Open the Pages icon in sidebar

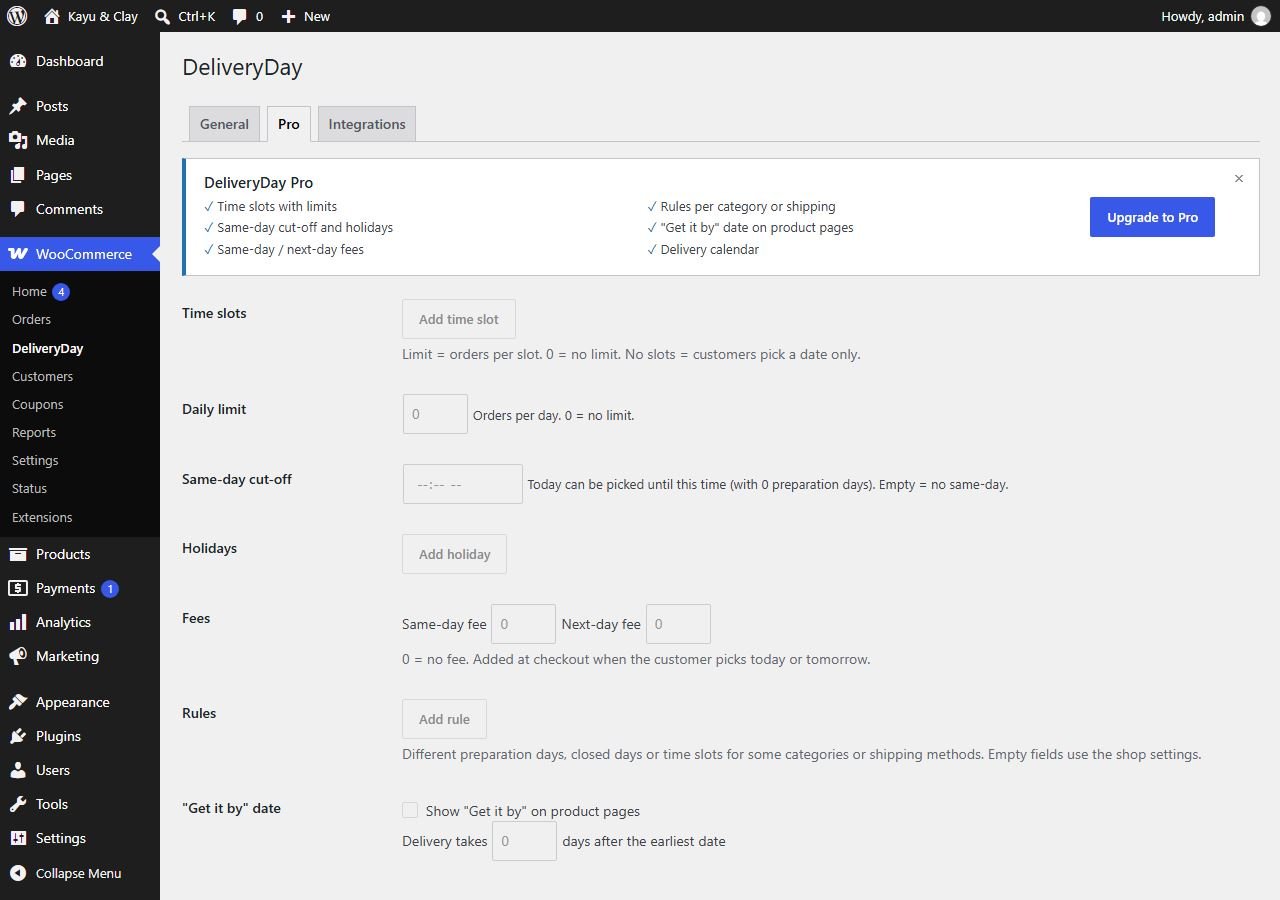[x=18, y=175]
